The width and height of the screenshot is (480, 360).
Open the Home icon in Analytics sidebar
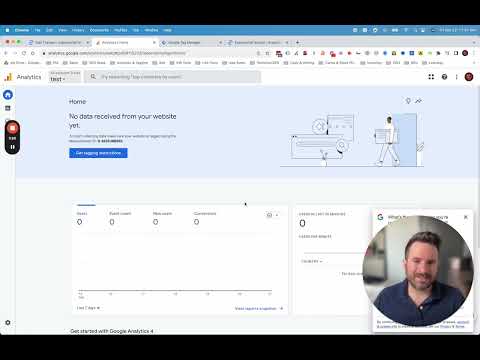[8, 95]
